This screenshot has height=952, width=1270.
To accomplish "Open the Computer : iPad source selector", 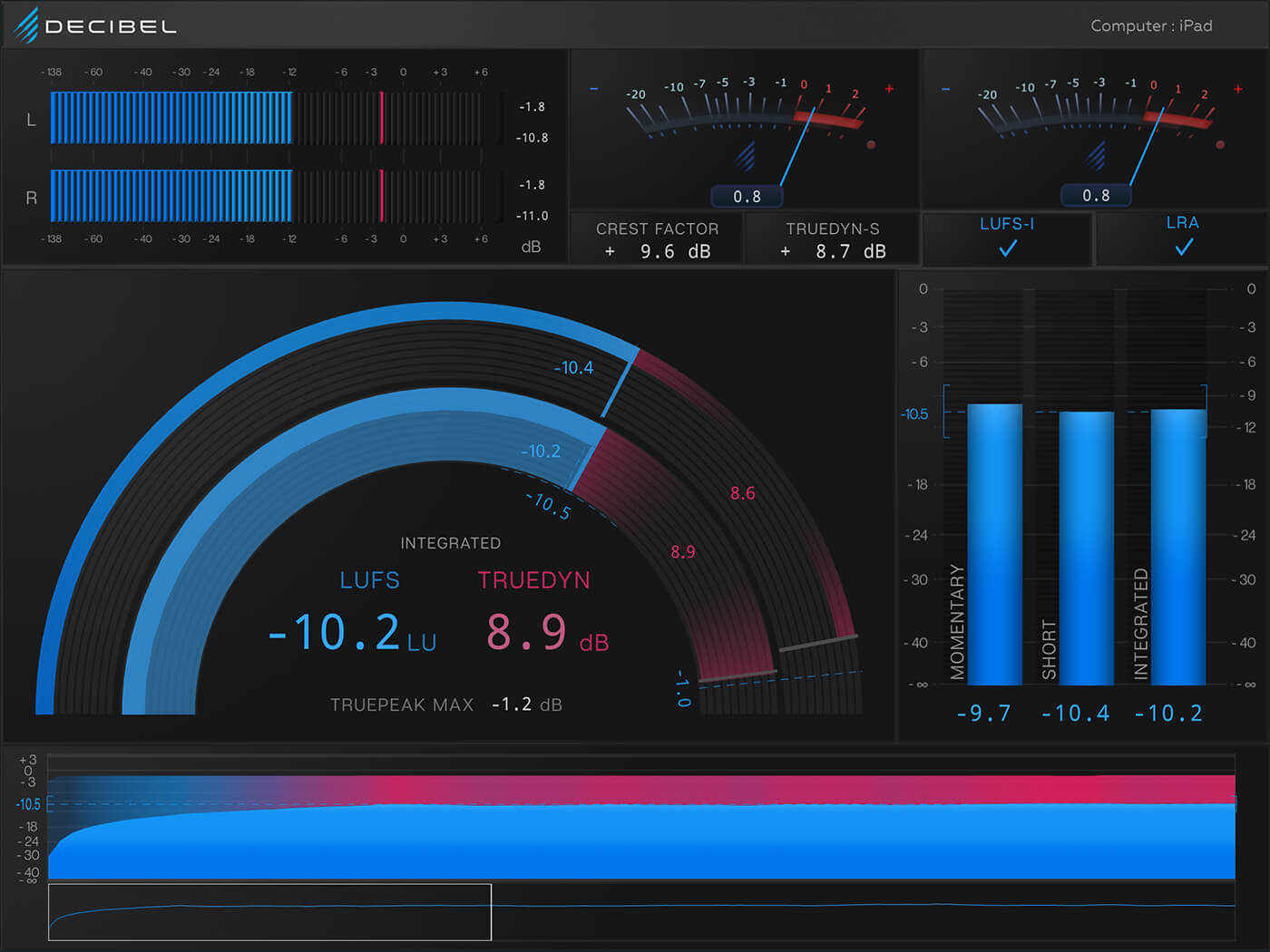I will 1151,25.
